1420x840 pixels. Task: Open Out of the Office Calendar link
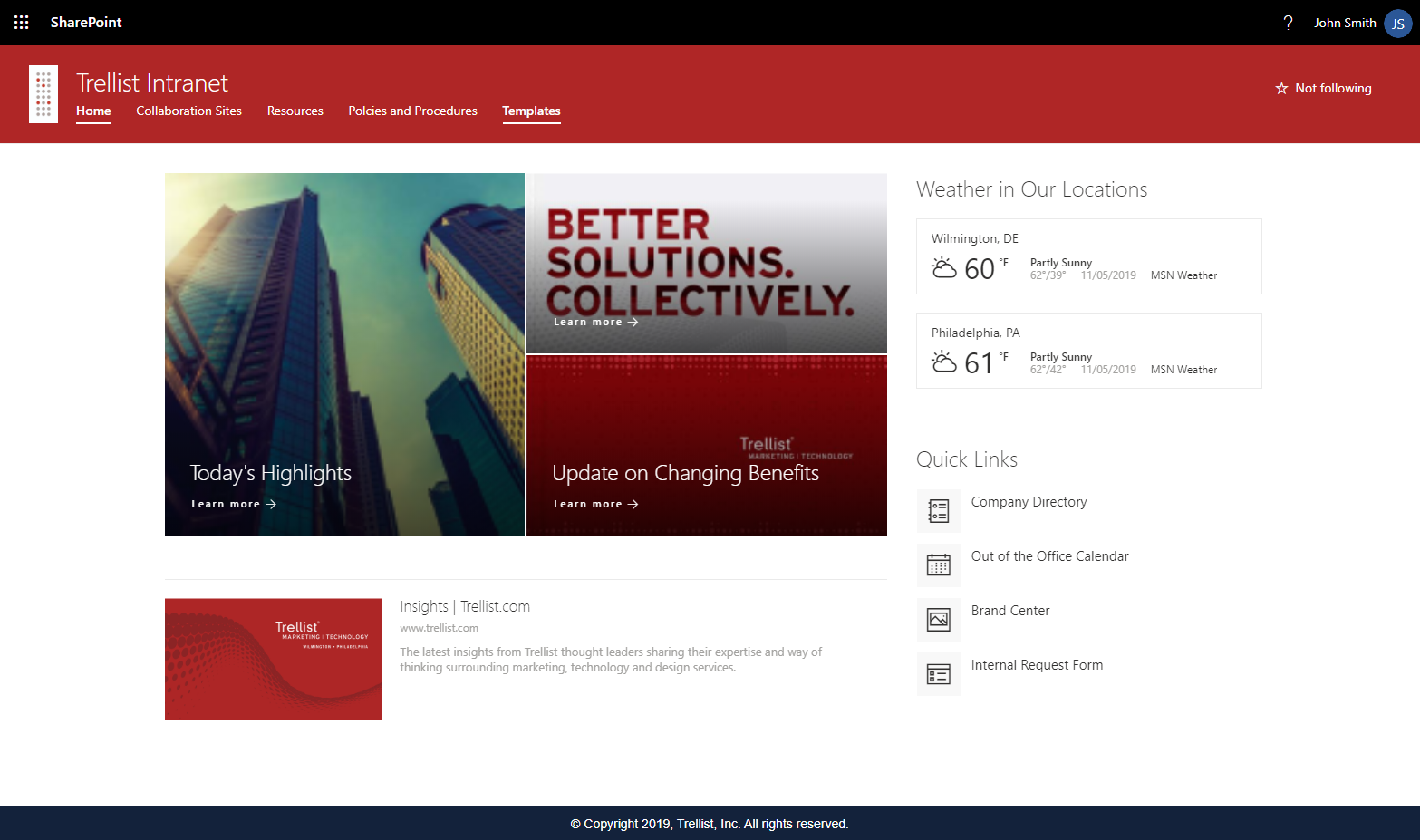(1049, 556)
